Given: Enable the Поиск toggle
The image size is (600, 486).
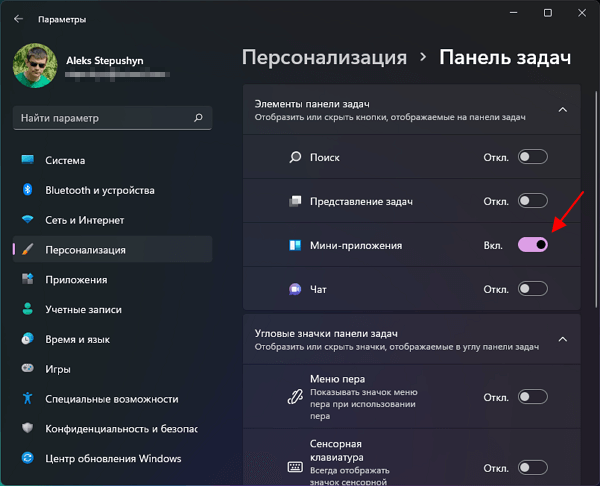Looking at the screenshot, I should (533, 157).
